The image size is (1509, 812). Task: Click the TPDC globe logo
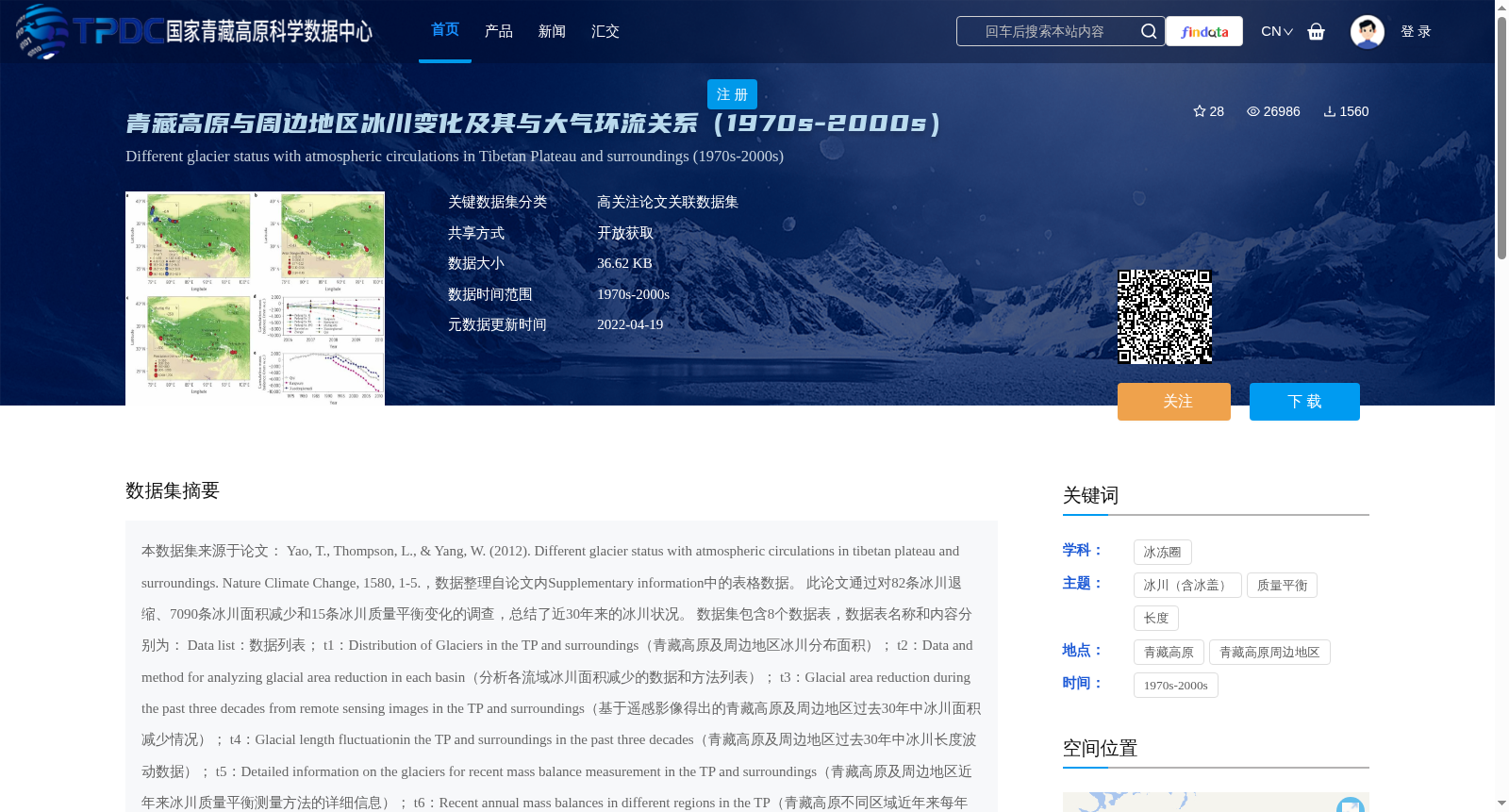click(42, 31)
